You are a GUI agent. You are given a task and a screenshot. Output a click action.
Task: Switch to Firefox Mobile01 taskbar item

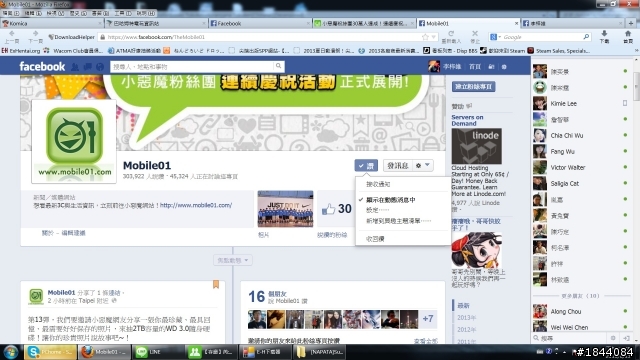104,352
